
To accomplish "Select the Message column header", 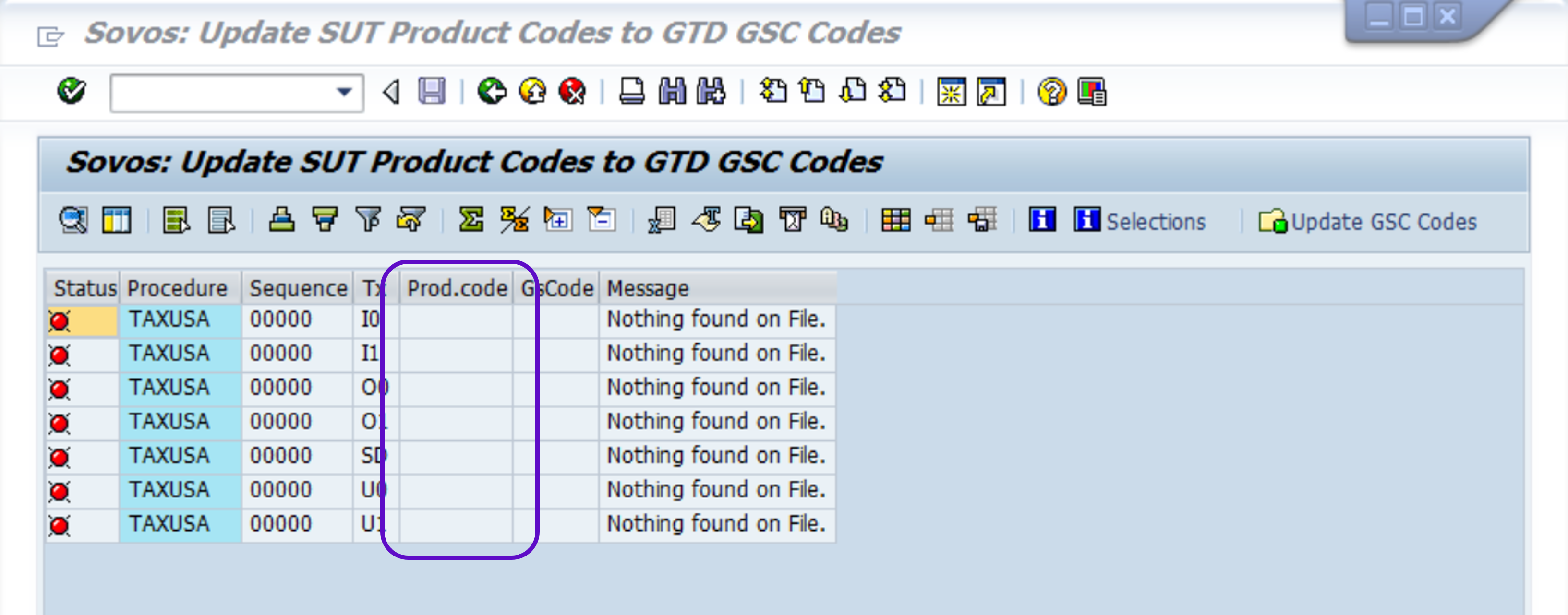I will tap(648, 288).
